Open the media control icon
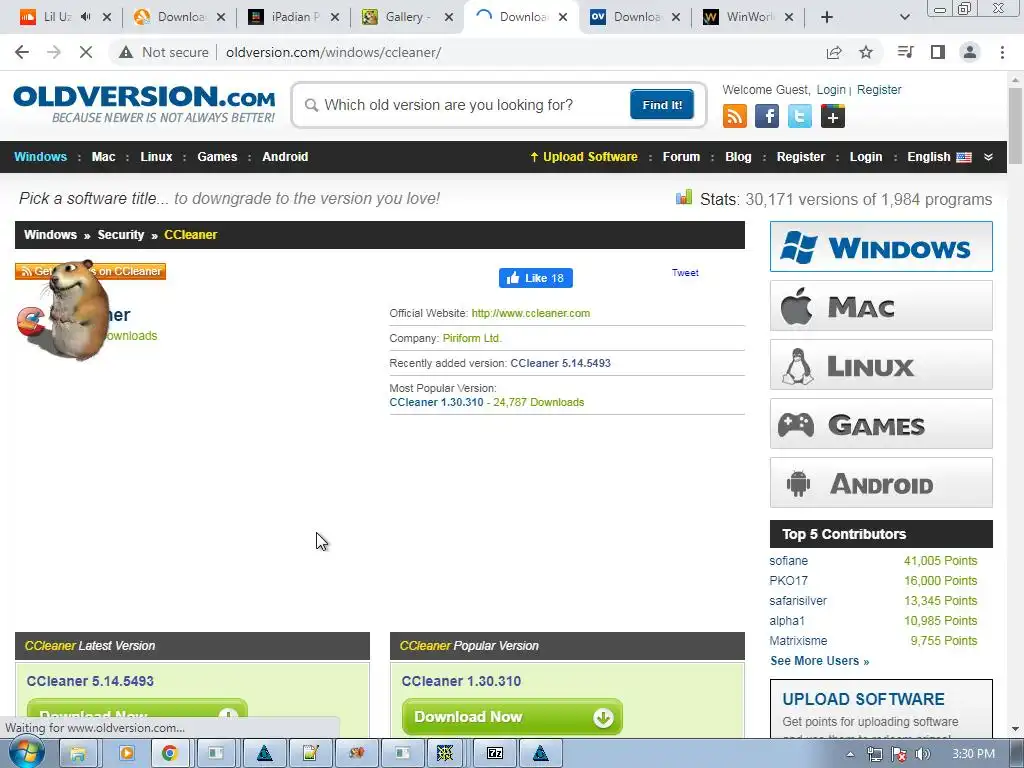 905,52
